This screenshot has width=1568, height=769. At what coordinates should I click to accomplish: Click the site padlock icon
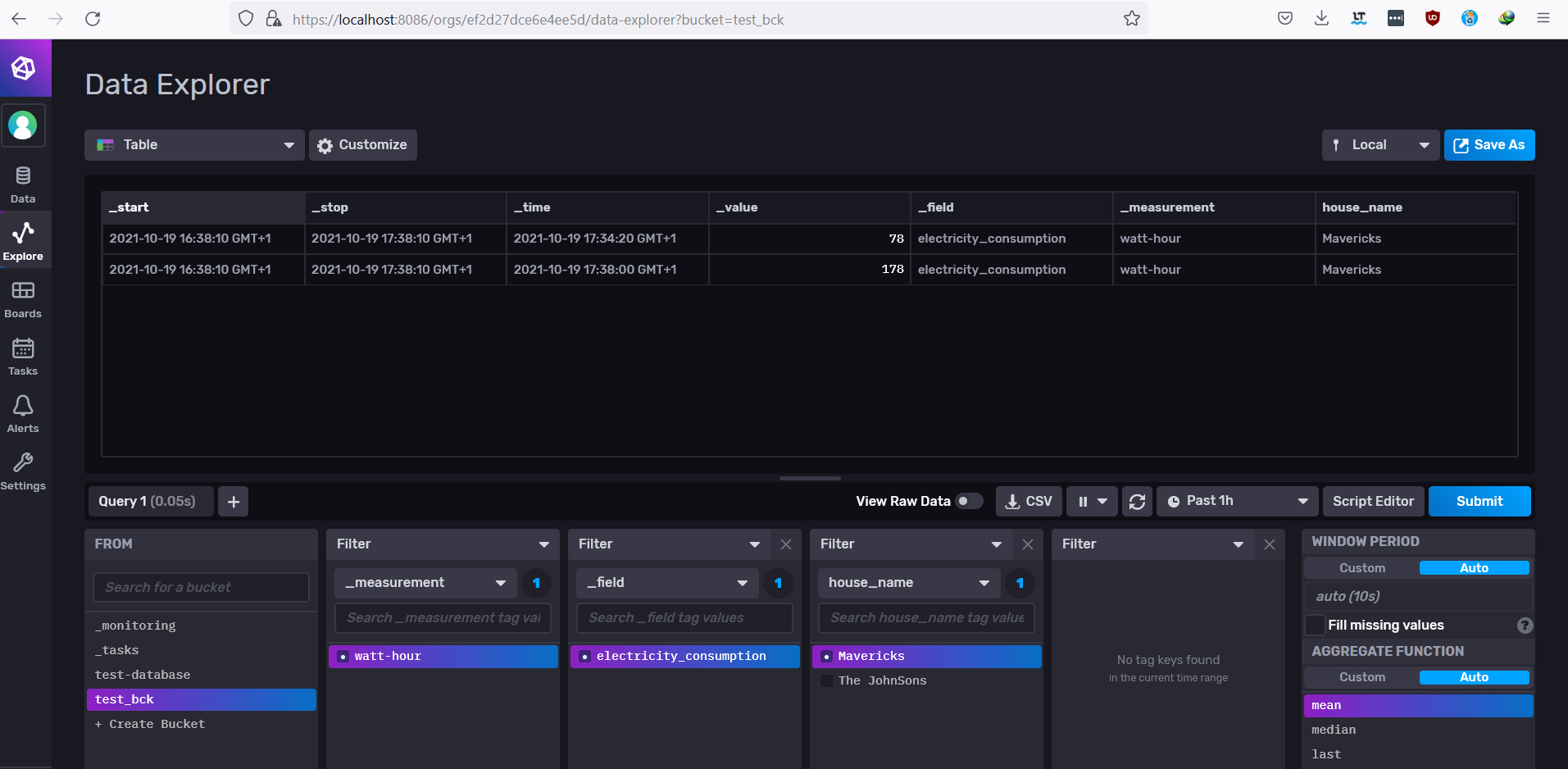pyautogui.click(x=274, y=18)
